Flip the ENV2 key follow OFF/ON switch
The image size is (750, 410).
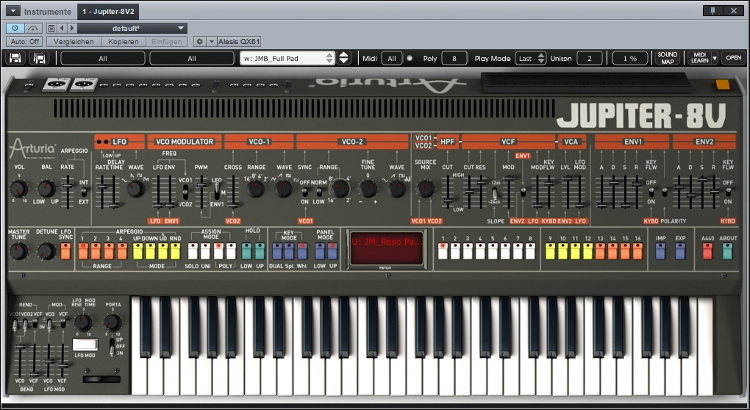coord(728,192)
